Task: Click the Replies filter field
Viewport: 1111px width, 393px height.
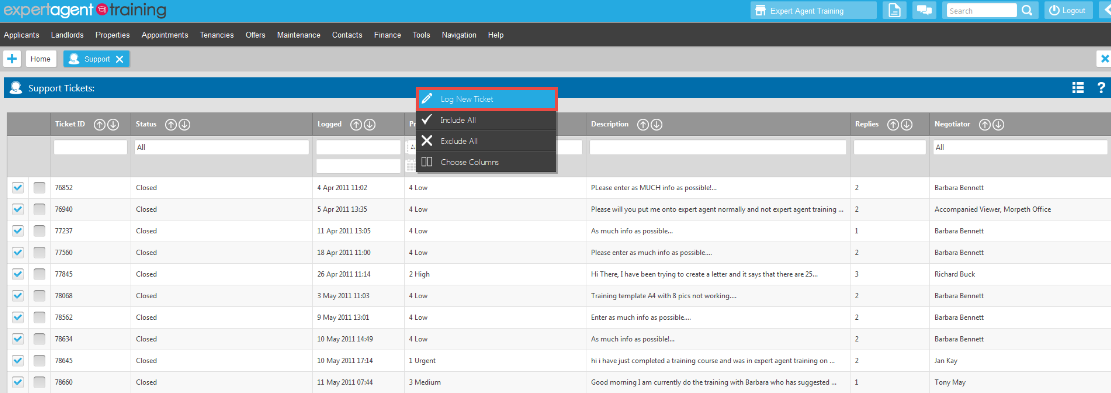Action: pos(890,147)
